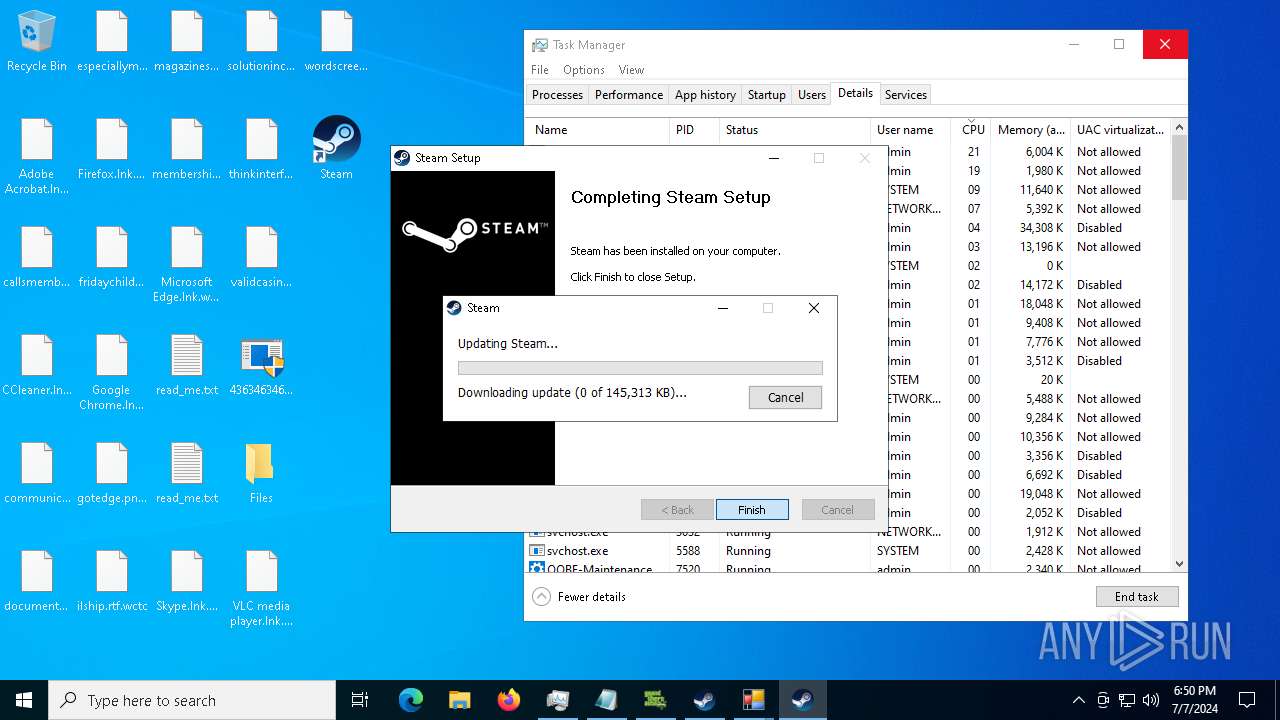This screenshot has height=720, width=1280.
Task: Click End task in Task Manager
Action: (x=1137, y=597)
